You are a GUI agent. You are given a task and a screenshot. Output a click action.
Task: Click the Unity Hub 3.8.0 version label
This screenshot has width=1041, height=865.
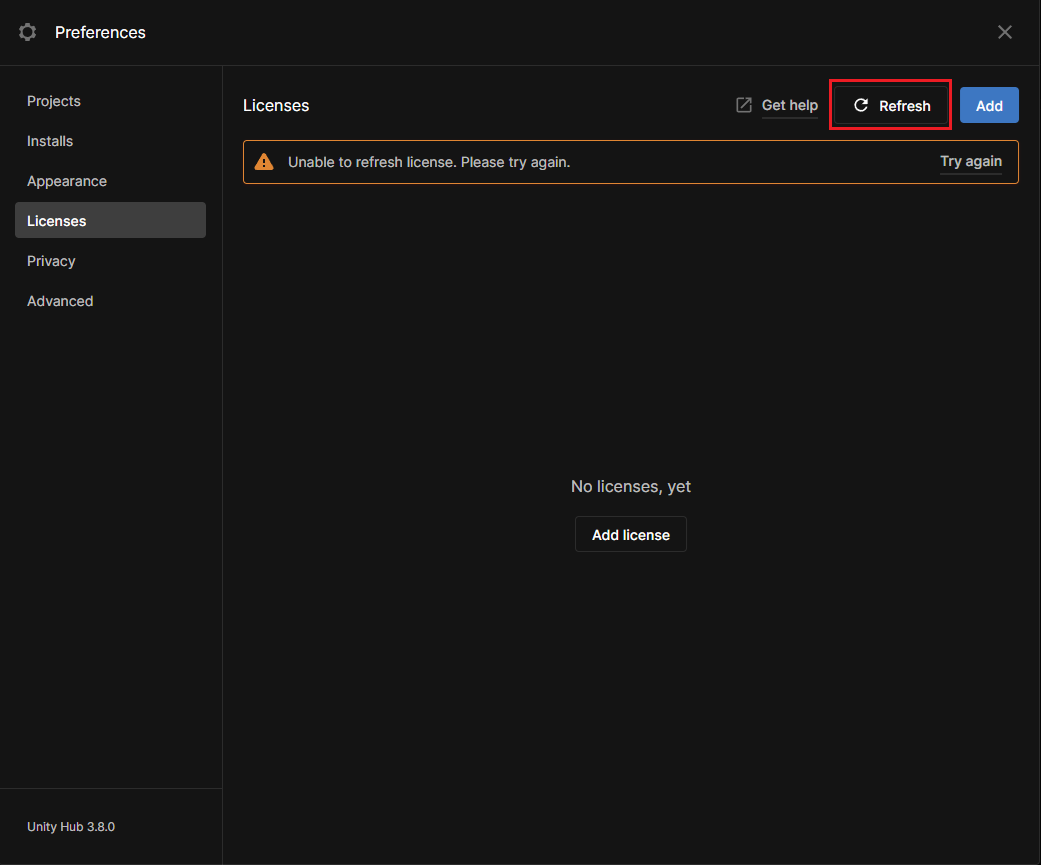(x=70, y=826)
